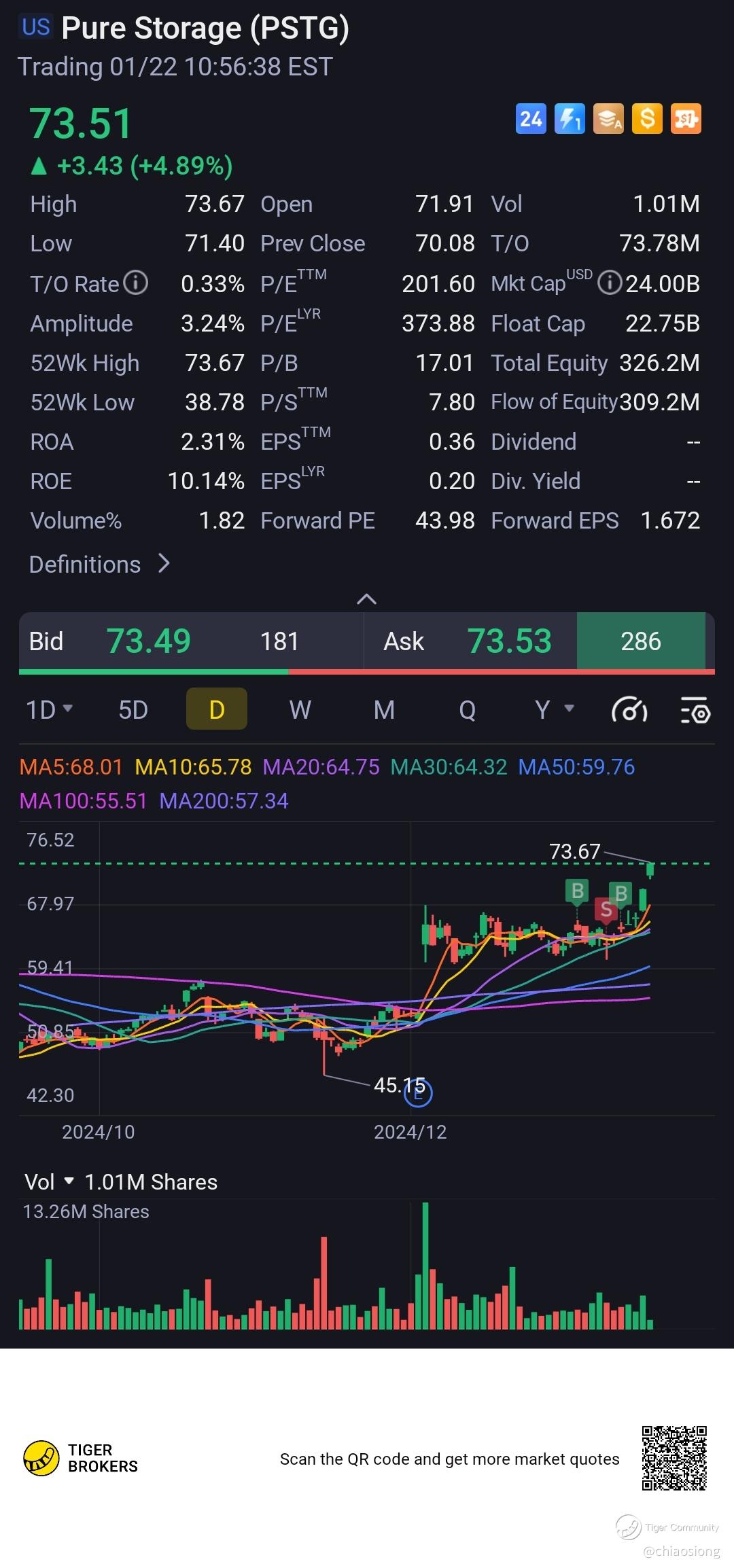Tap the Bid size 181
The height and width of the screenshot is (1568, 734).
click(x=279, y=641)
